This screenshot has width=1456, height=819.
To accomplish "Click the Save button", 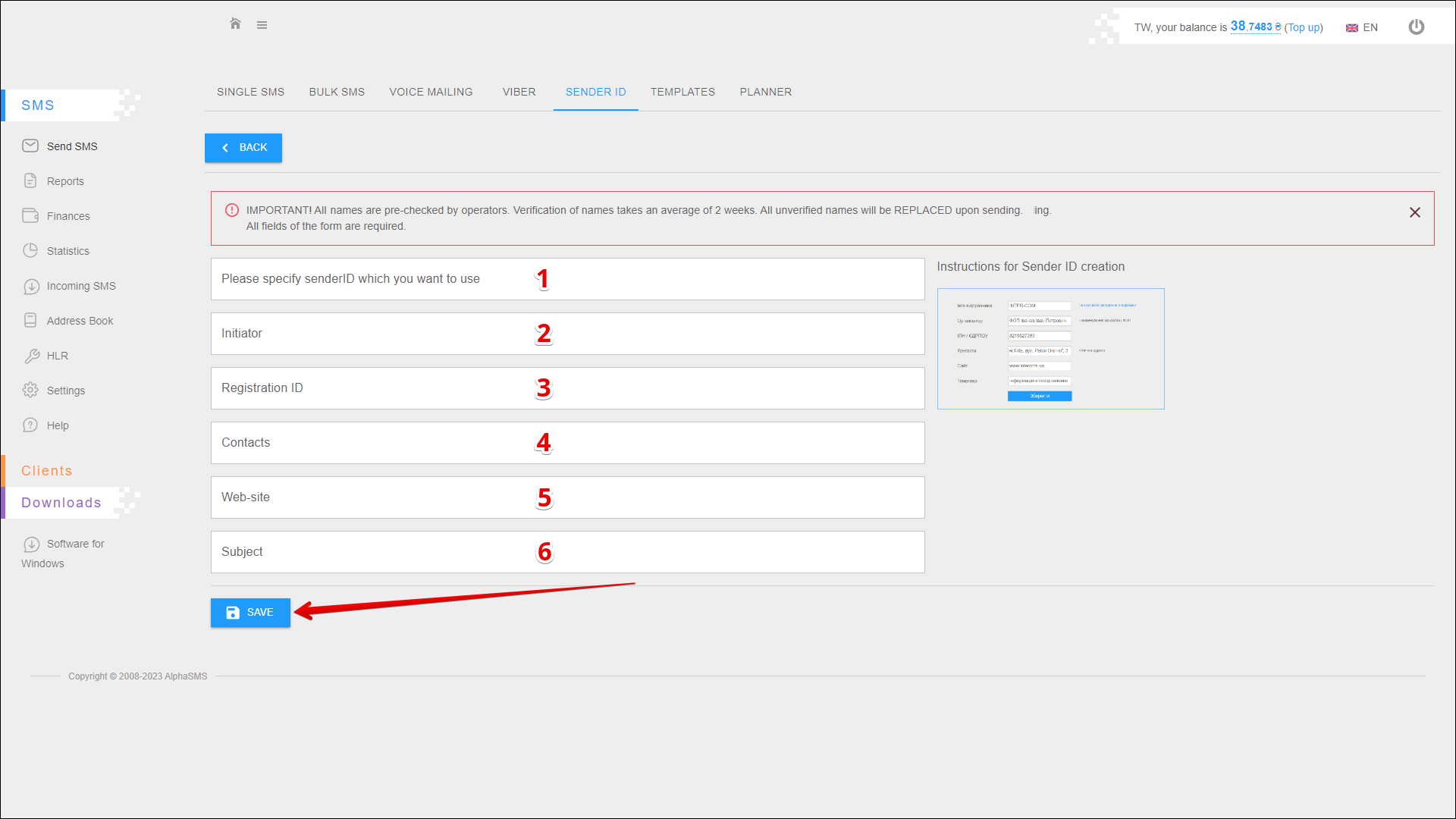I will [x=250, y=613].
